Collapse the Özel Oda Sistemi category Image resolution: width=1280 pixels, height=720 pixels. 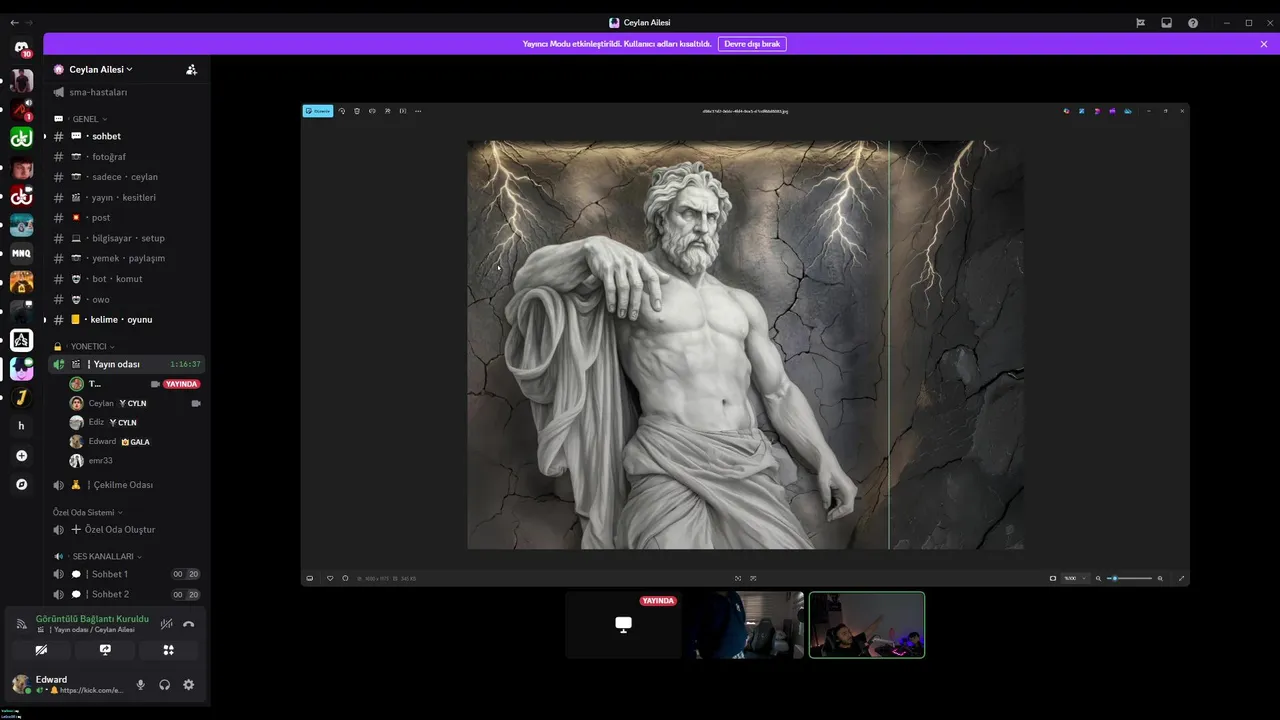coord(87,512)
